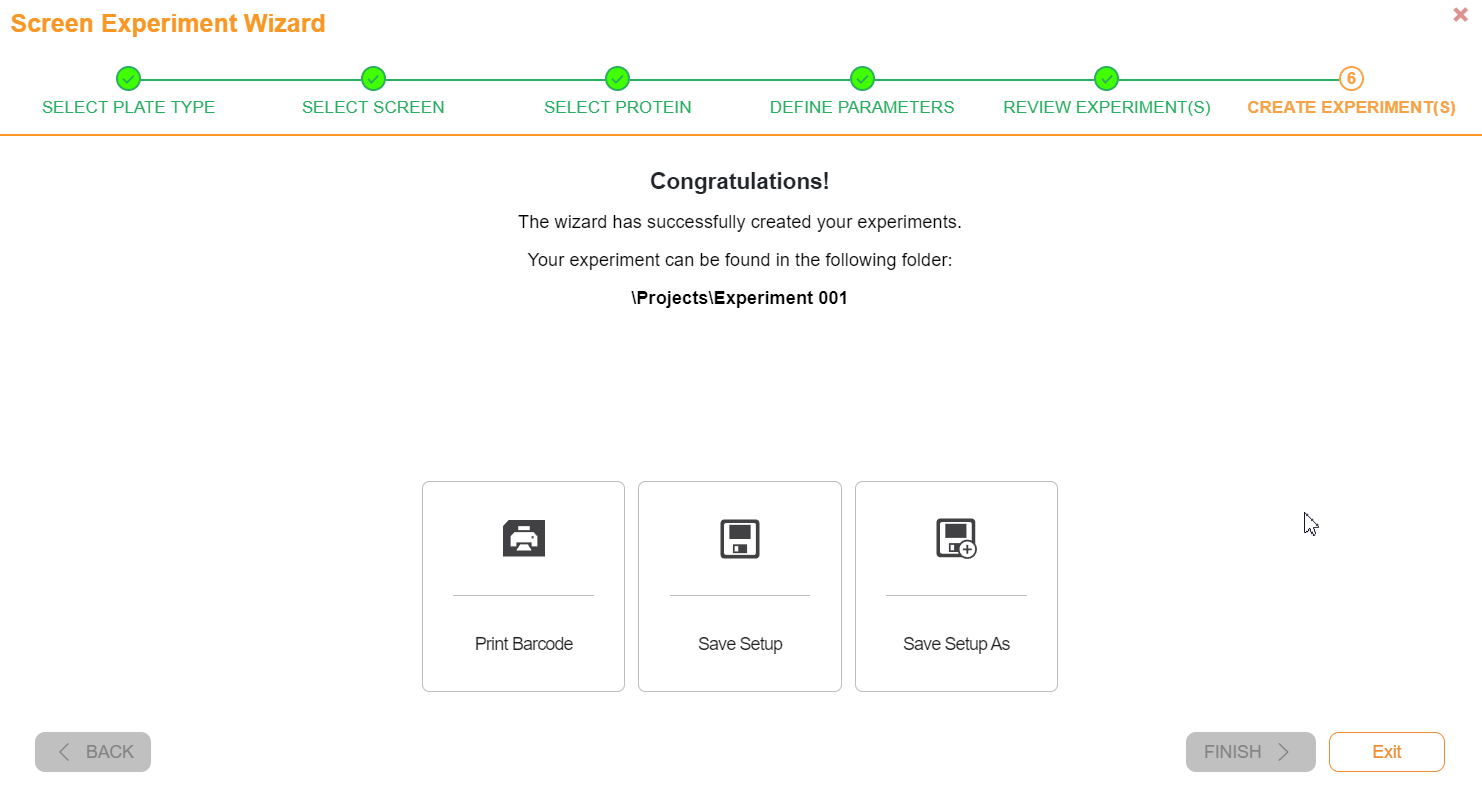Click the Experiment 001 folder path text
Viewport: 1482px width, 793px height.
(x=740, y=297)
